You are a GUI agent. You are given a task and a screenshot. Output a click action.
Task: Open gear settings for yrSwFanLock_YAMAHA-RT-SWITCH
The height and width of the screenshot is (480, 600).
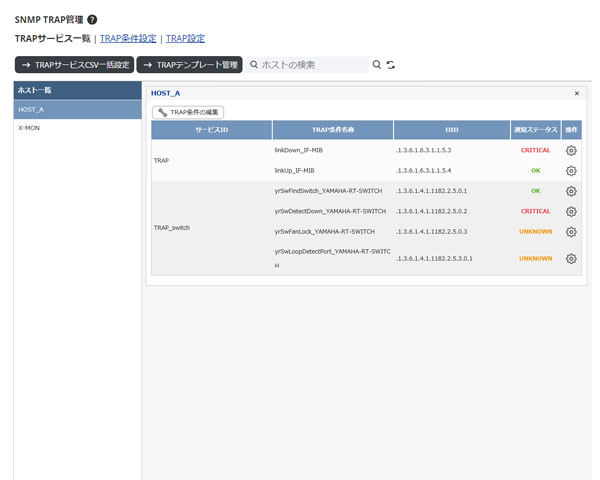click(x=571, y=232)
